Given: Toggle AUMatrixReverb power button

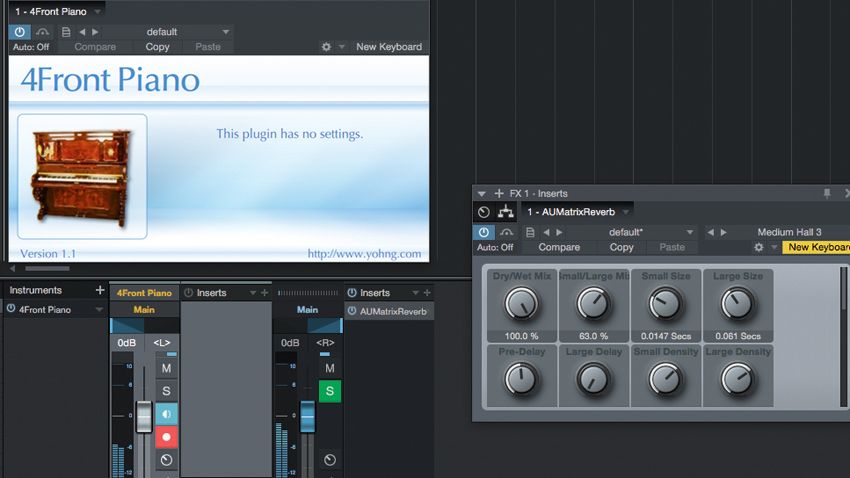Looking at the screenshot, I should click(484, 232).
